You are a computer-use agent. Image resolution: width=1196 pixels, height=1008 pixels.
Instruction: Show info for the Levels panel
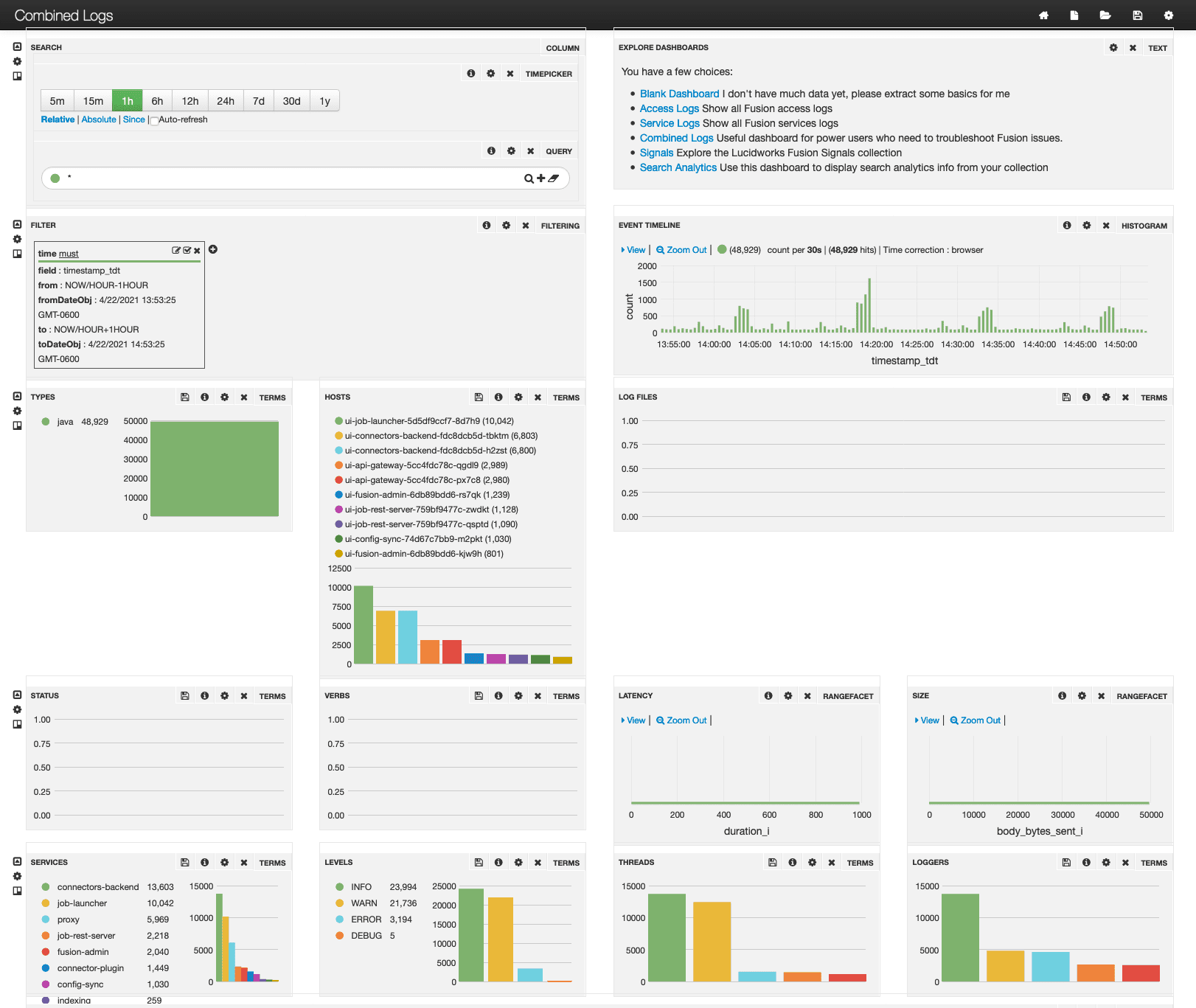498,863
